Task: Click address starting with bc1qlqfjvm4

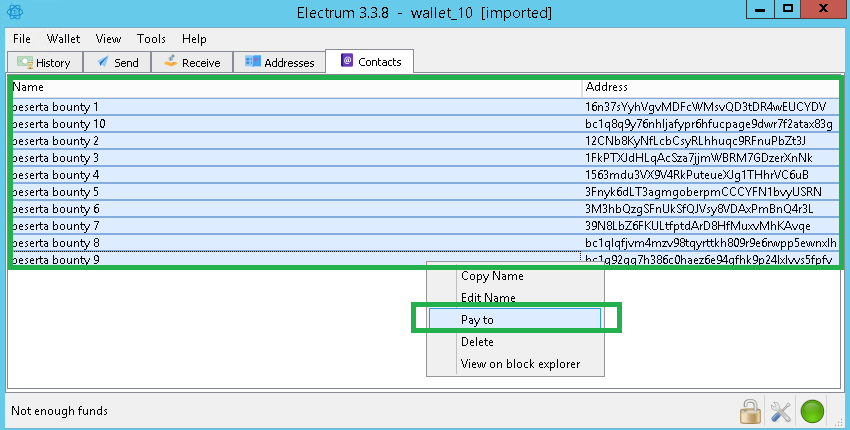Action: click(711, 243)
